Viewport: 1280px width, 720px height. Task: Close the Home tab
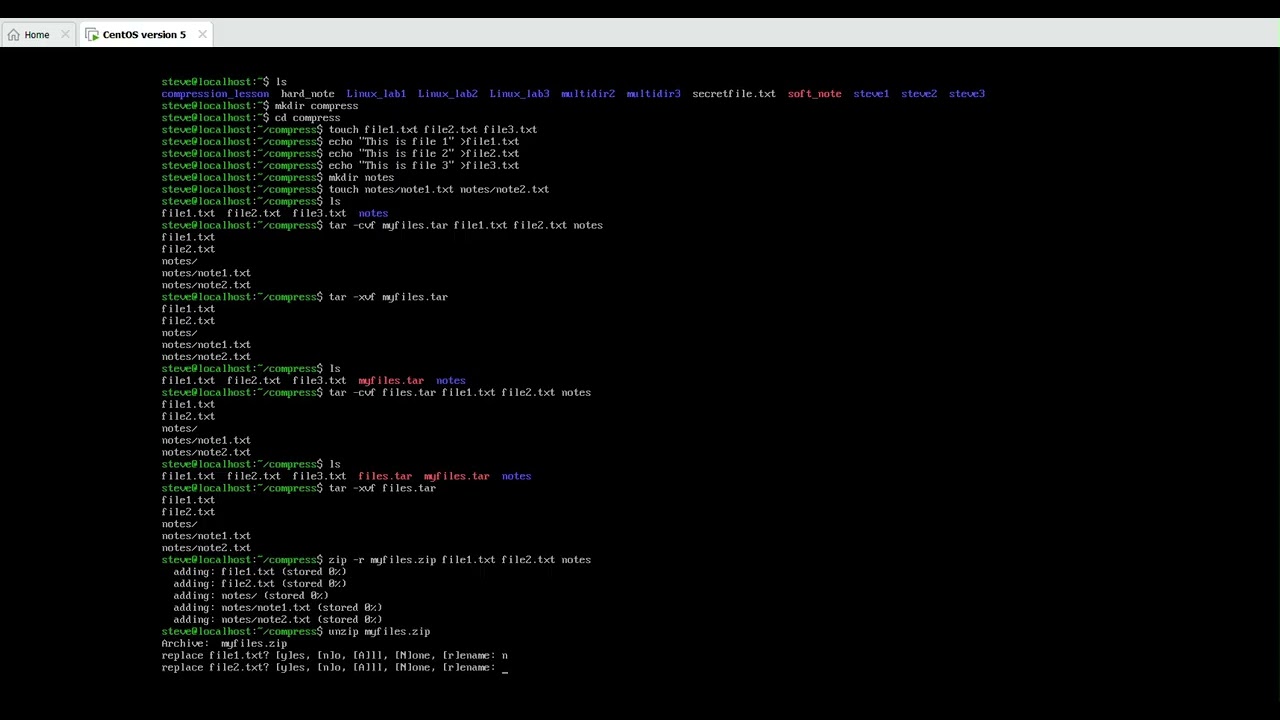tap(65, 34)
